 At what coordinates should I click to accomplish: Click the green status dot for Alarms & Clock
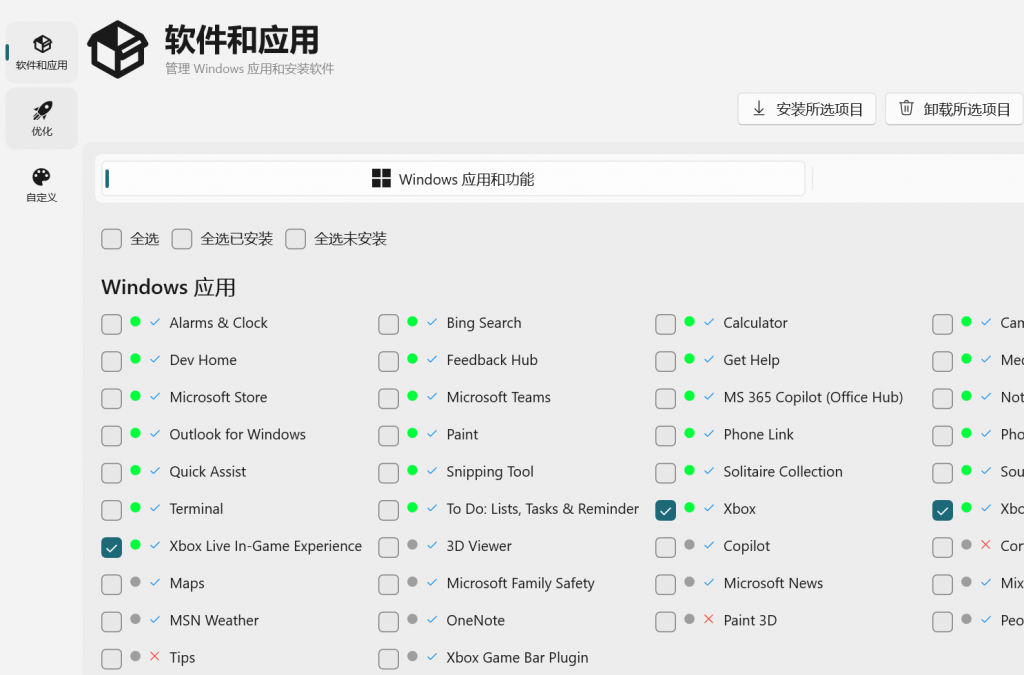(135, 321)
